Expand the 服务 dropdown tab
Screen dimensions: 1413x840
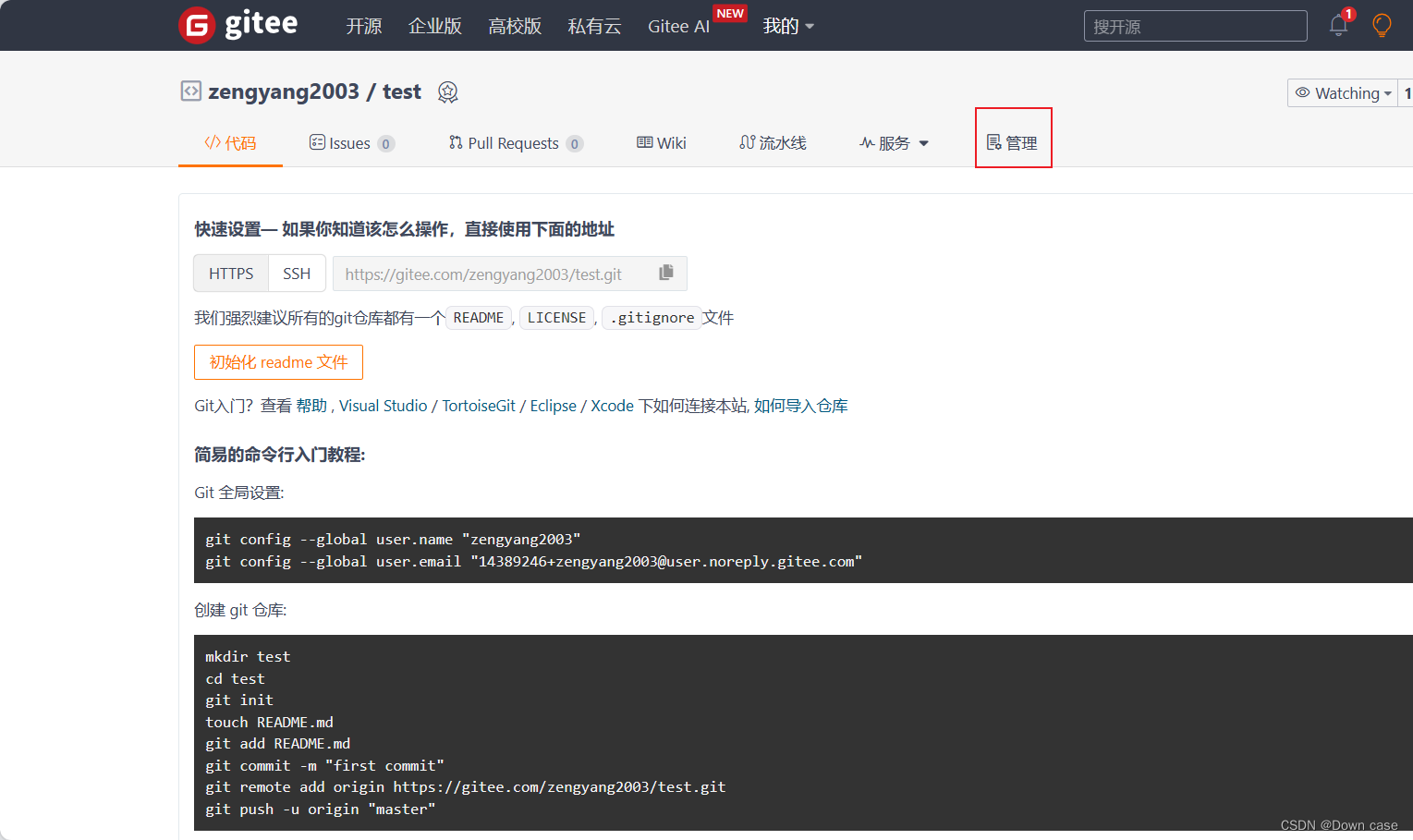point(894,143)
